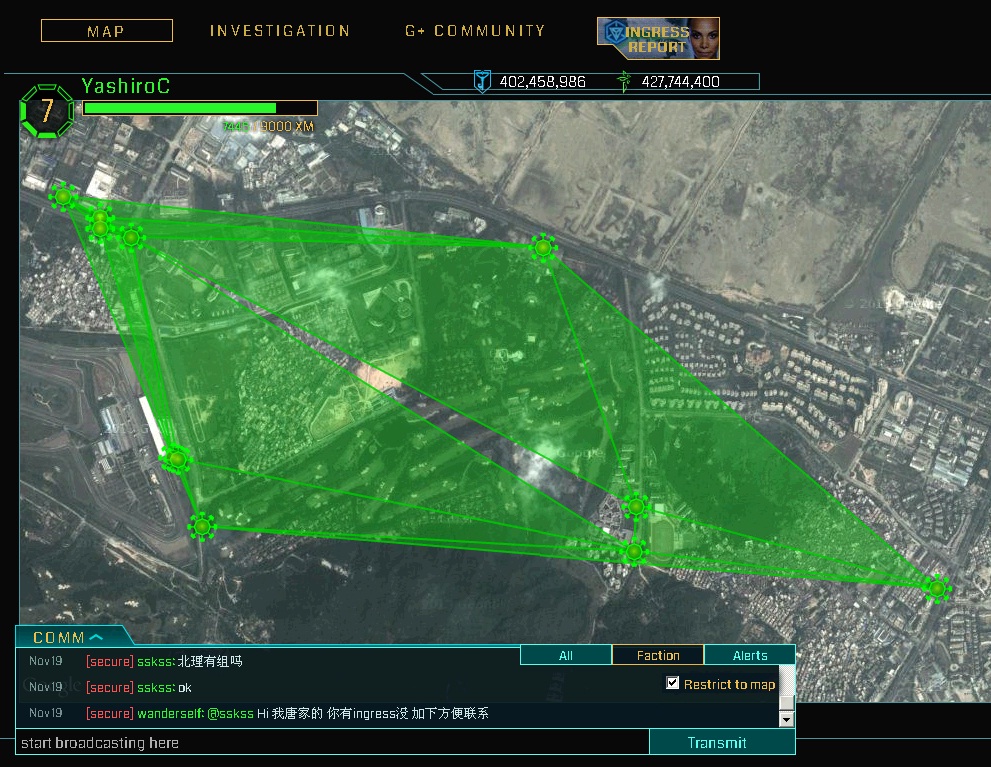Click the broadcast message input field
The width and height of the screenshot is (991, 767).
point(333,742)
